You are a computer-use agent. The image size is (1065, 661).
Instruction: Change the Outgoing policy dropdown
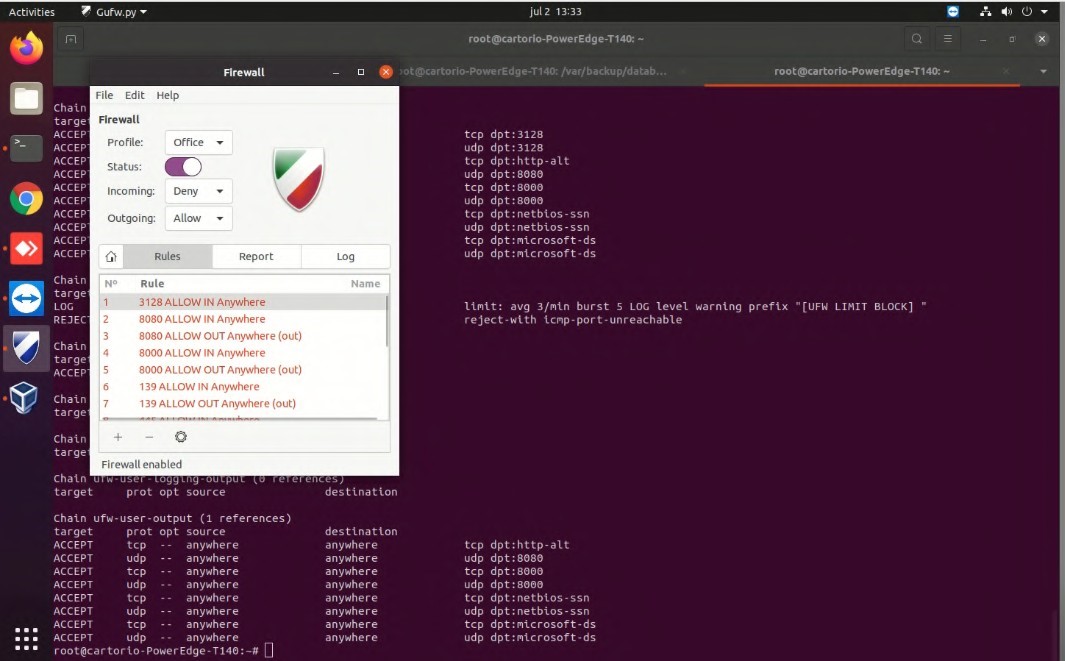198,218
